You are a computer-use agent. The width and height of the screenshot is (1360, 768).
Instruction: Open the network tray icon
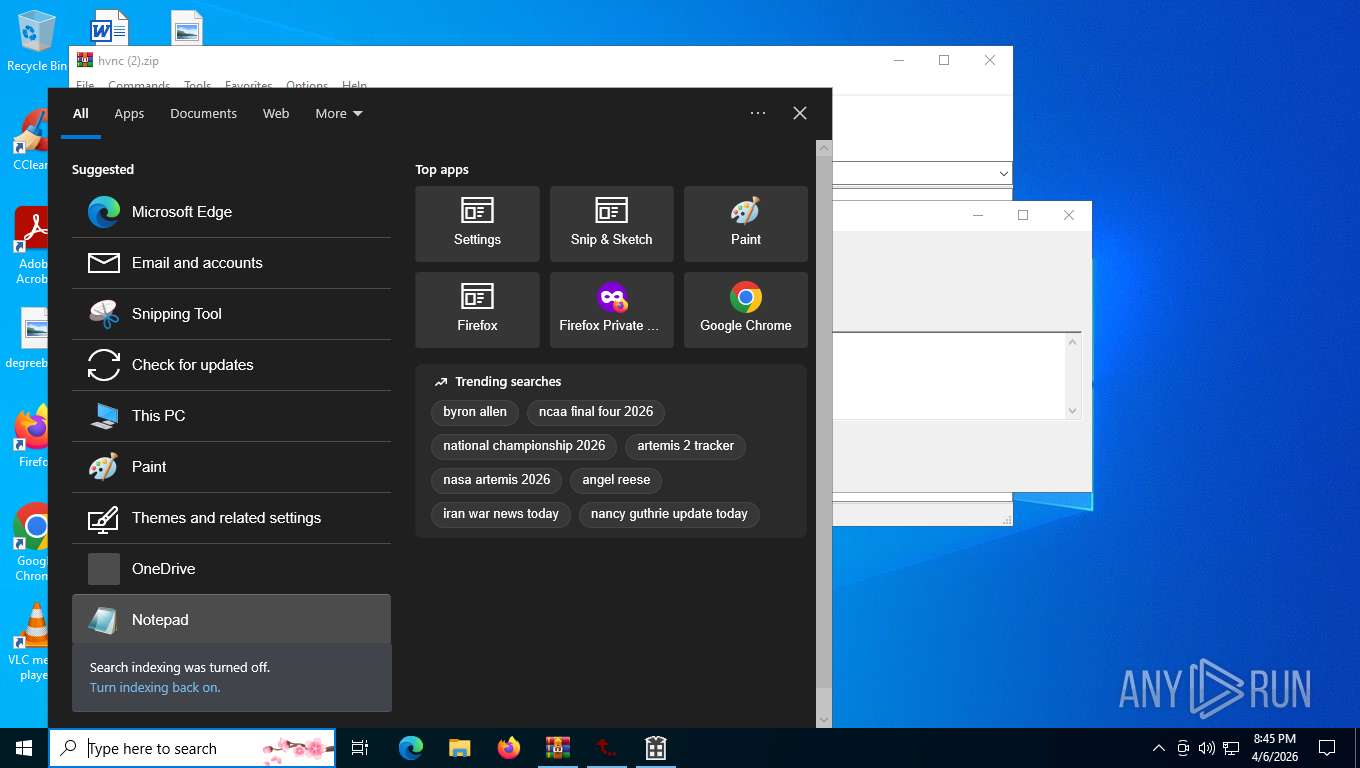1231,748
